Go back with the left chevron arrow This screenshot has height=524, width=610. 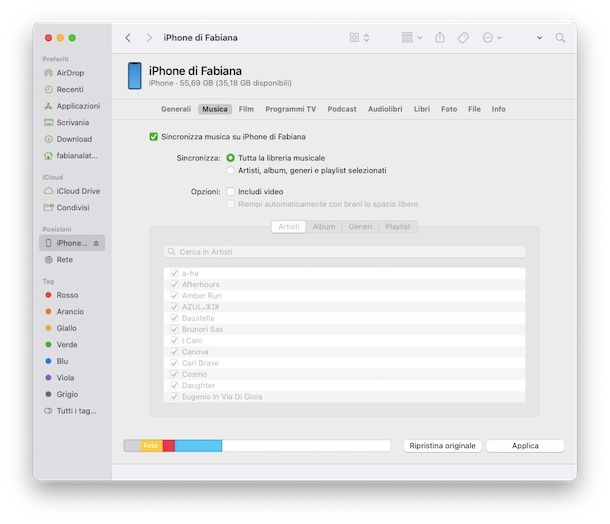tap(128, 38)
